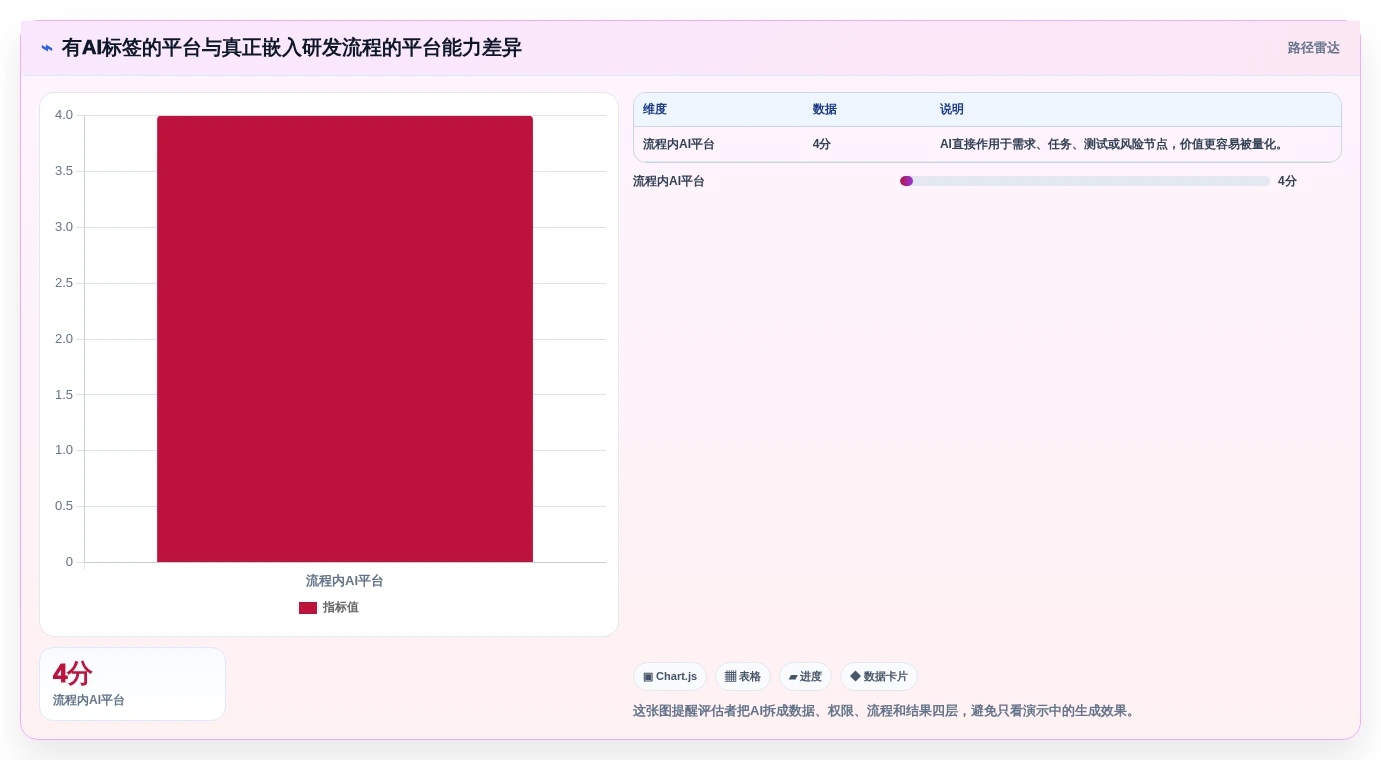Click the progress row label 流程内AI平台

click(669, 181)
